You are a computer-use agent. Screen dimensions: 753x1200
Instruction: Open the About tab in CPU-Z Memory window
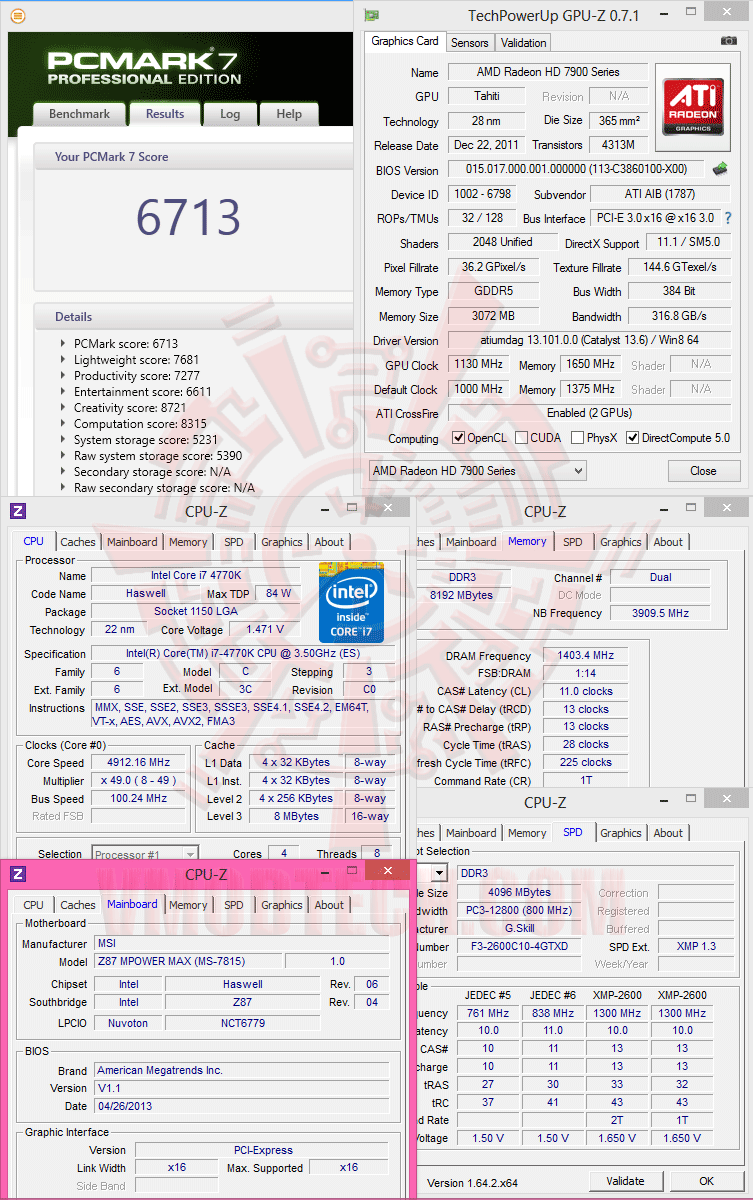point(668,542)
